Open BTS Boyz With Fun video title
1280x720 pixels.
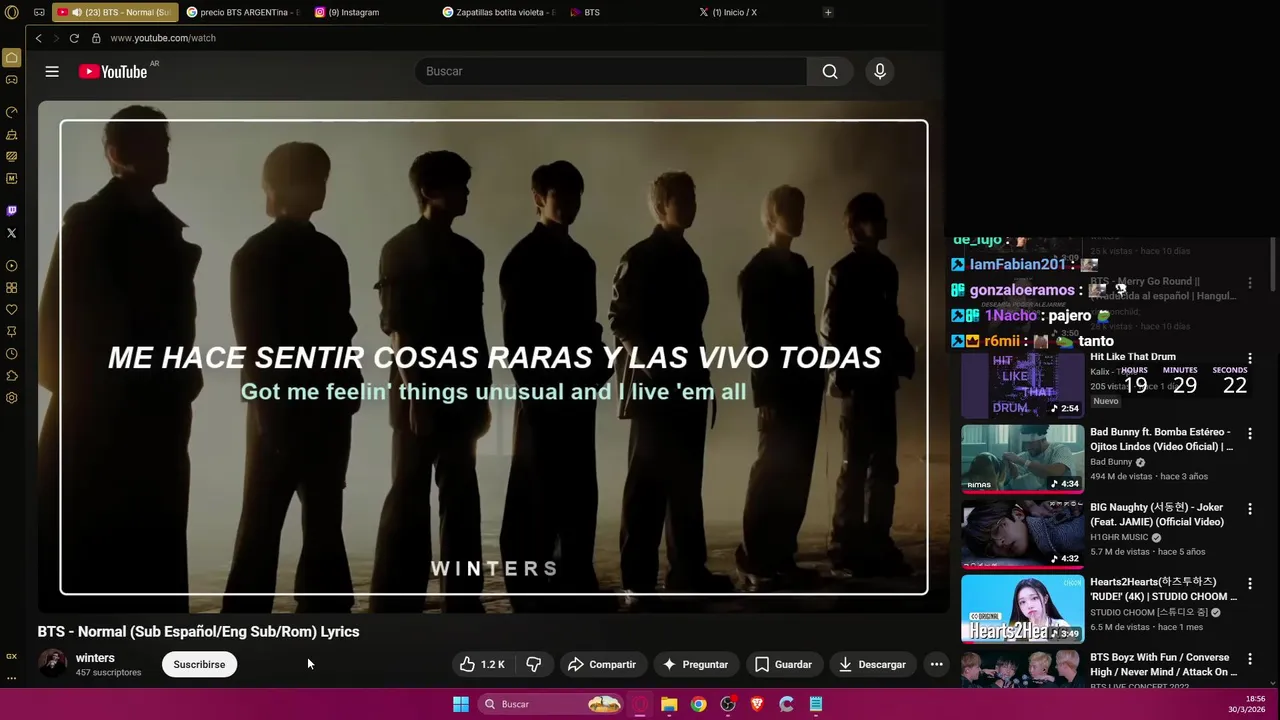click(1163, 664)
